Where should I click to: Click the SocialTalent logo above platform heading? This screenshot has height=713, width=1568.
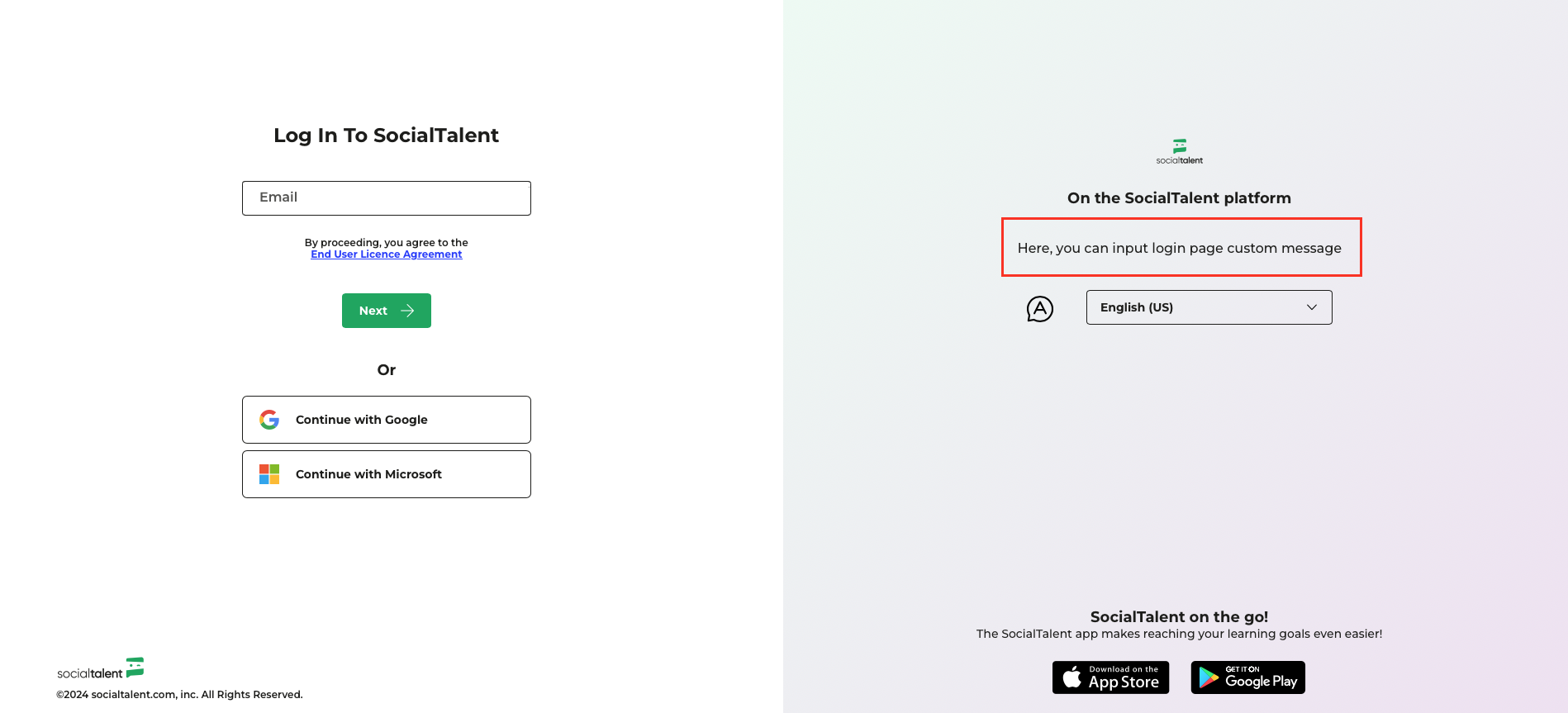click(1180, 152)
